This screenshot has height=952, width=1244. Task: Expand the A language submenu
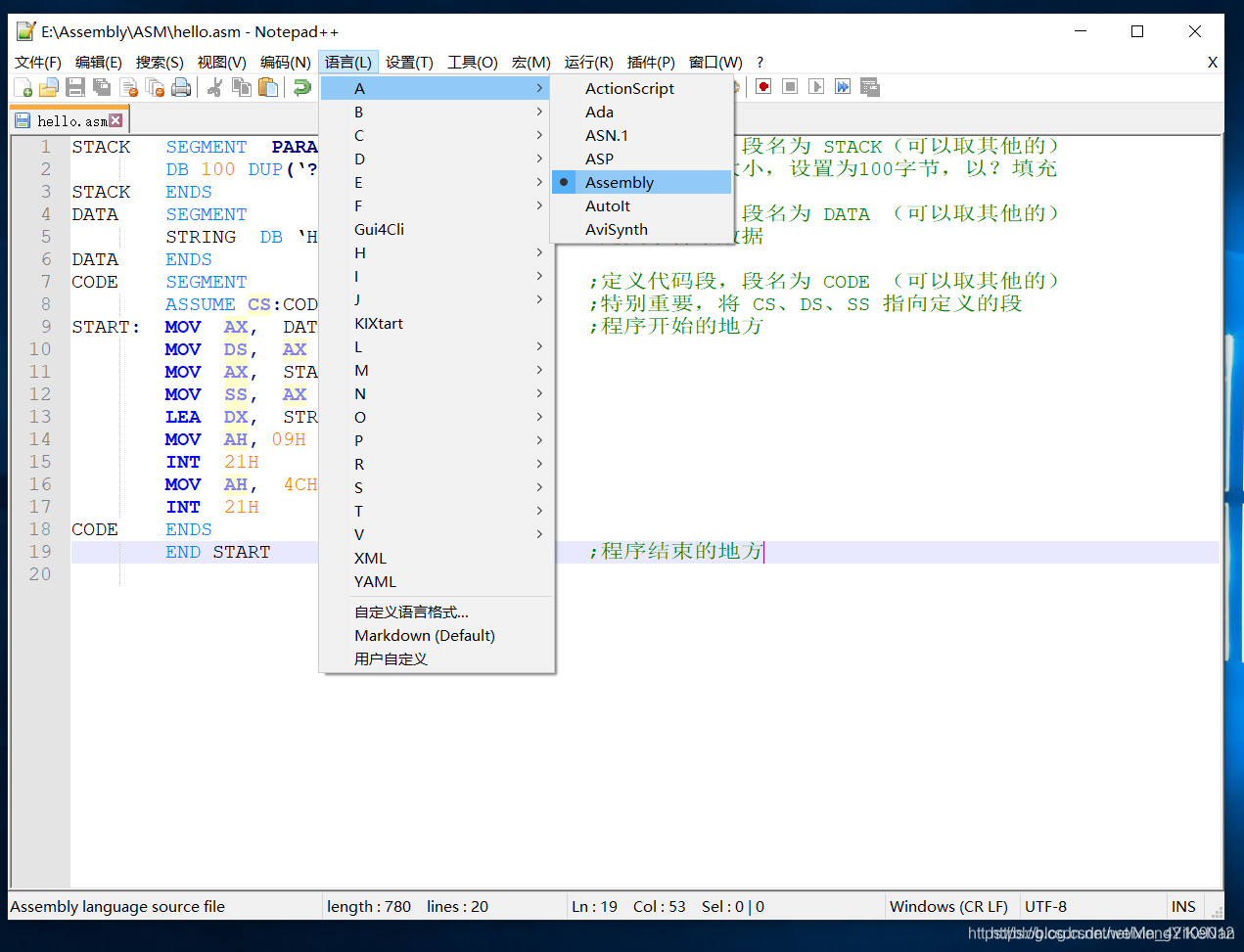(436, 88)
